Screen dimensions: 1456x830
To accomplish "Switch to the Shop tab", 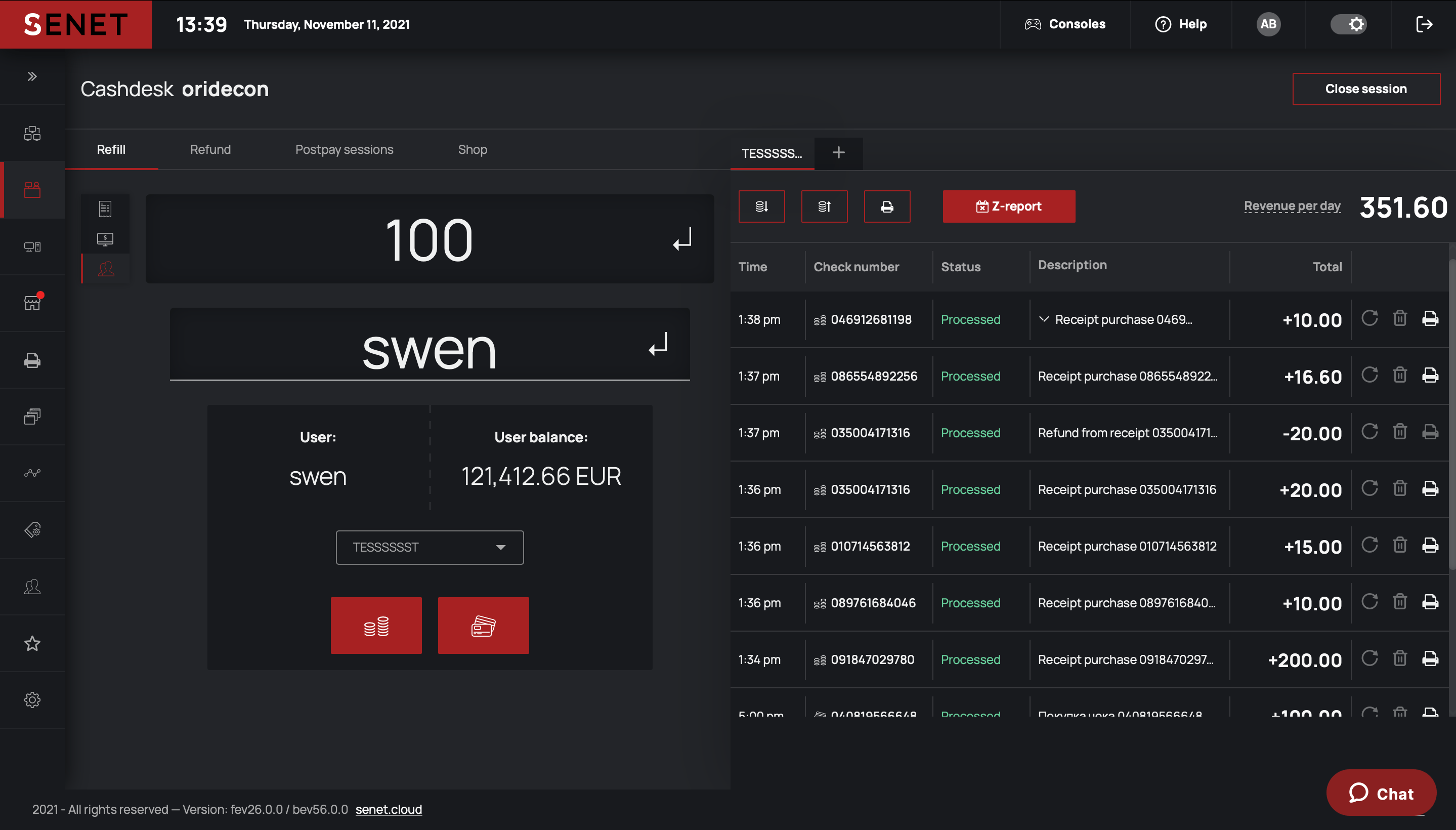I will (473, 149).
